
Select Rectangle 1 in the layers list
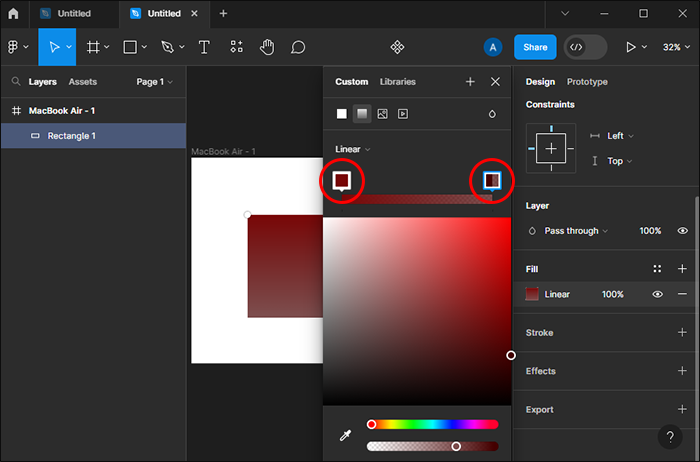coord(71,136)
